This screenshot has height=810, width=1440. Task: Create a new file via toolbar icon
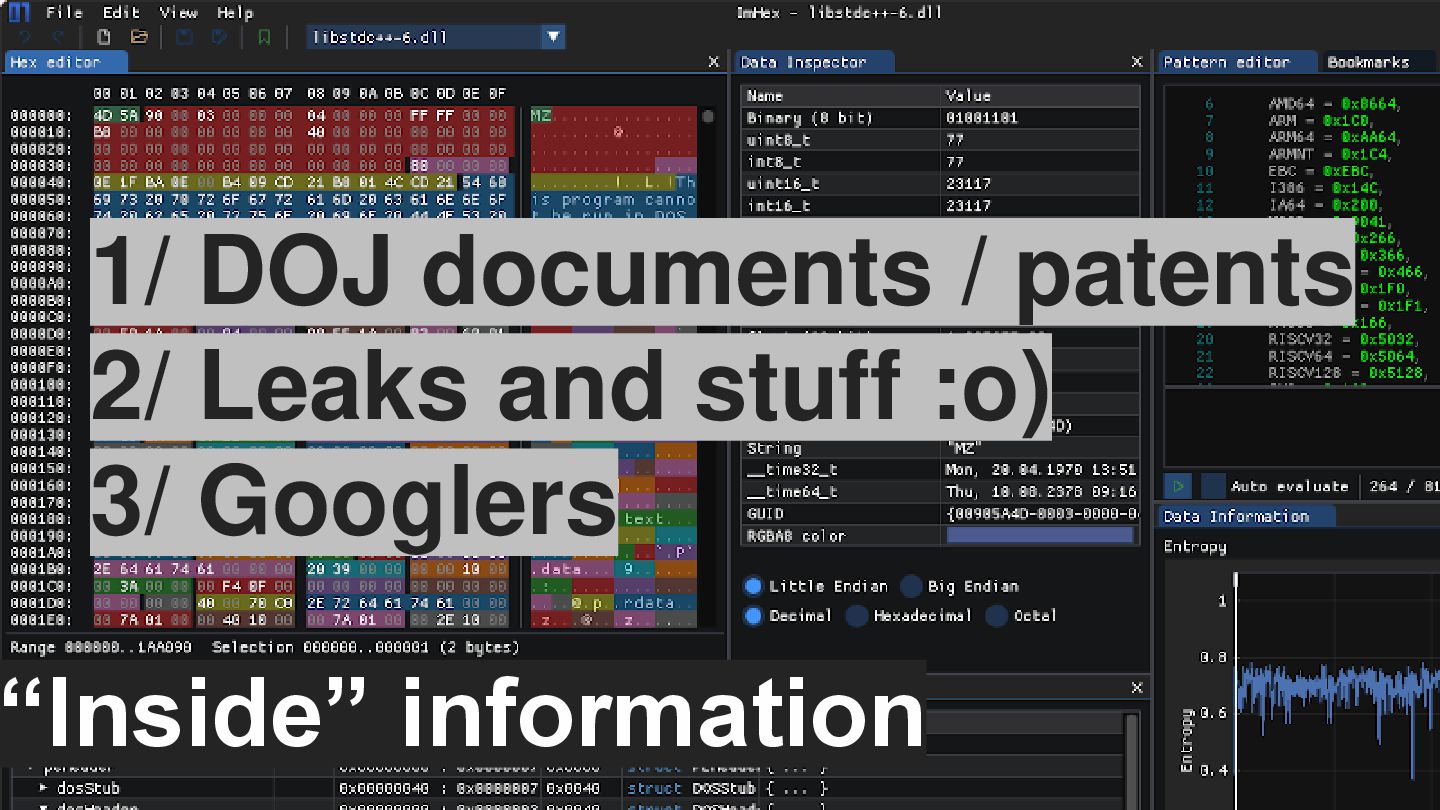104,38
